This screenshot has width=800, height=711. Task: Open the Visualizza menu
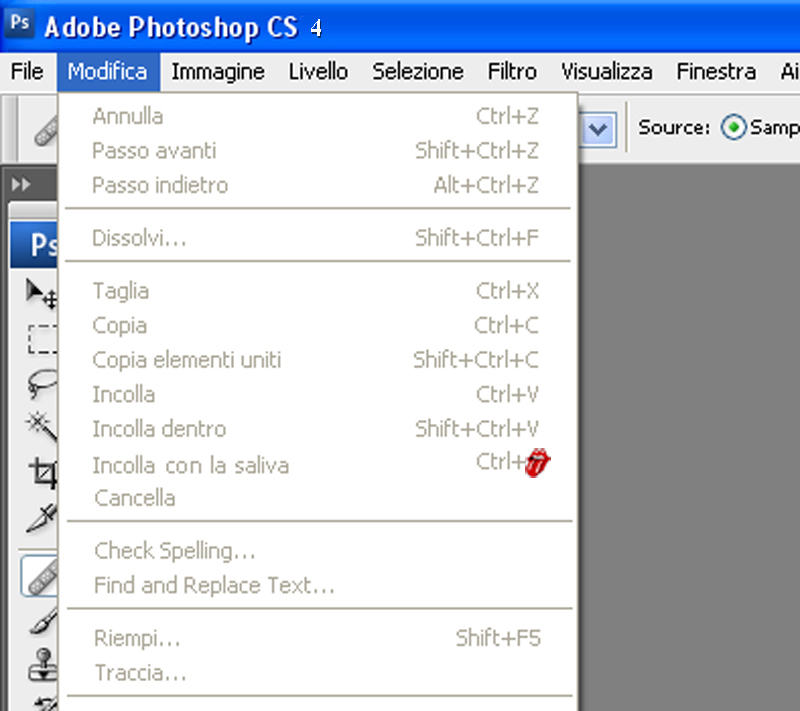point(607,71)
